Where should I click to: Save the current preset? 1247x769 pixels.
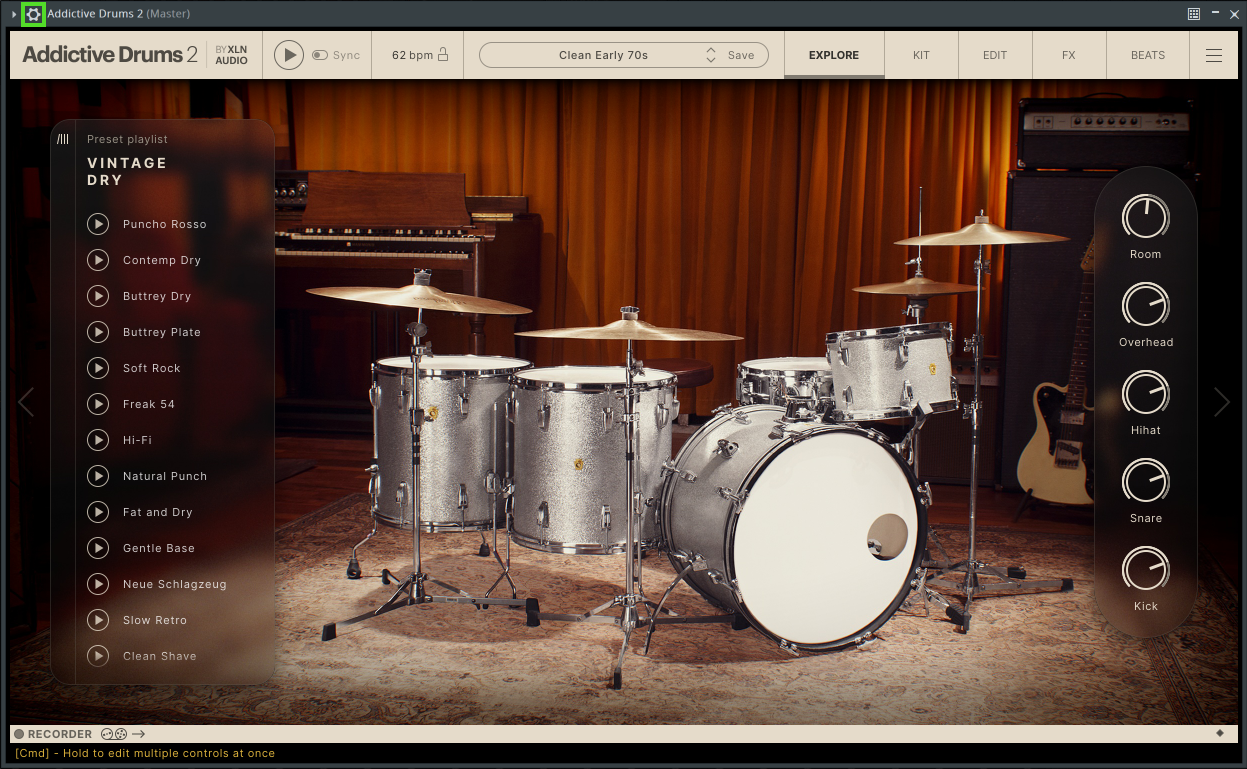point(741,55)
